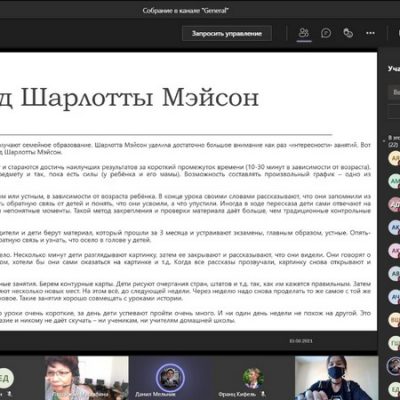Click the mic icon under the ЕД tile

click(x=10, y=394)
